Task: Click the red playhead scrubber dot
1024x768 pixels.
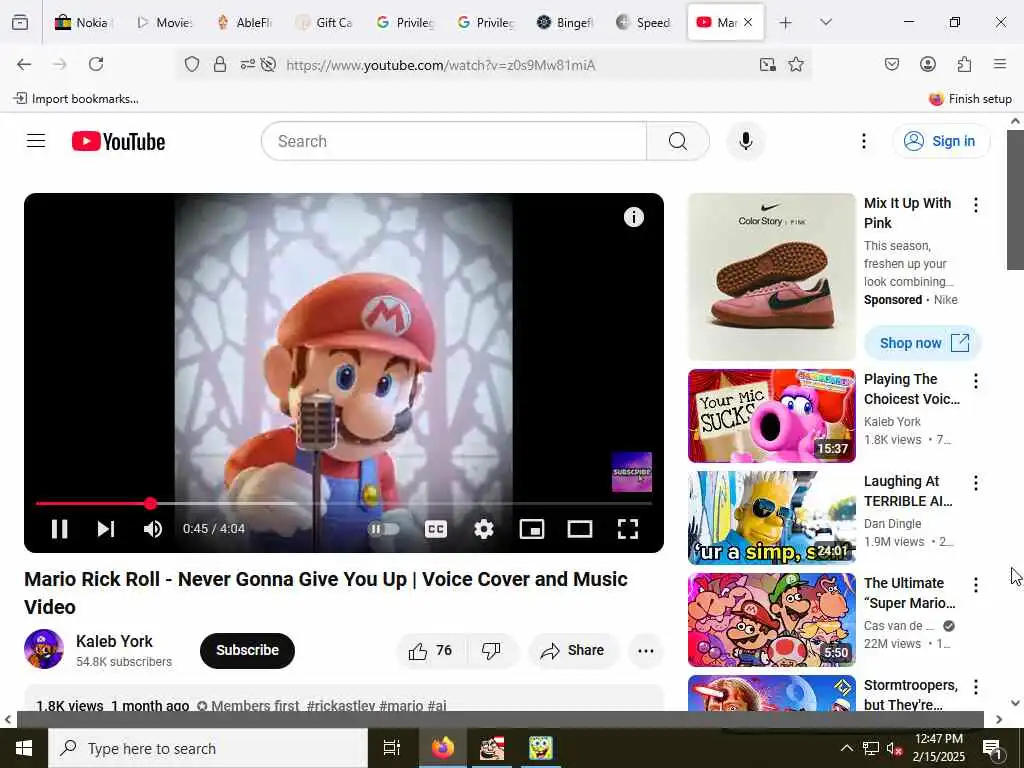Action: [x=150, y=504]
